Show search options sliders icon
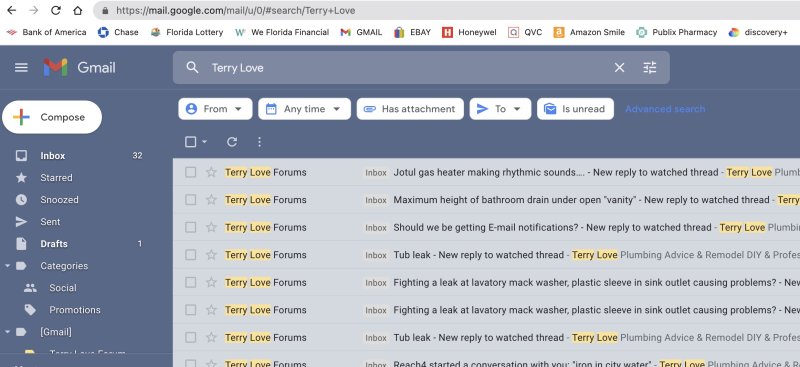The width and height of the screenshot is (800, 367). coord(649,67)
